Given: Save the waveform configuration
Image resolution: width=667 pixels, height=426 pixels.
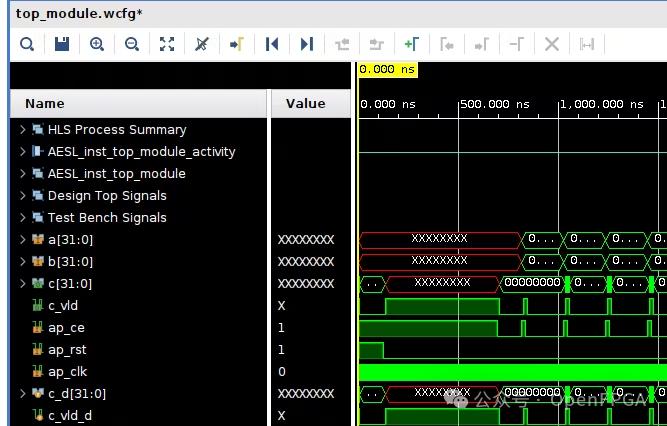Looking at the screenshot, I should pyautogui.click(x=62, y=44).
